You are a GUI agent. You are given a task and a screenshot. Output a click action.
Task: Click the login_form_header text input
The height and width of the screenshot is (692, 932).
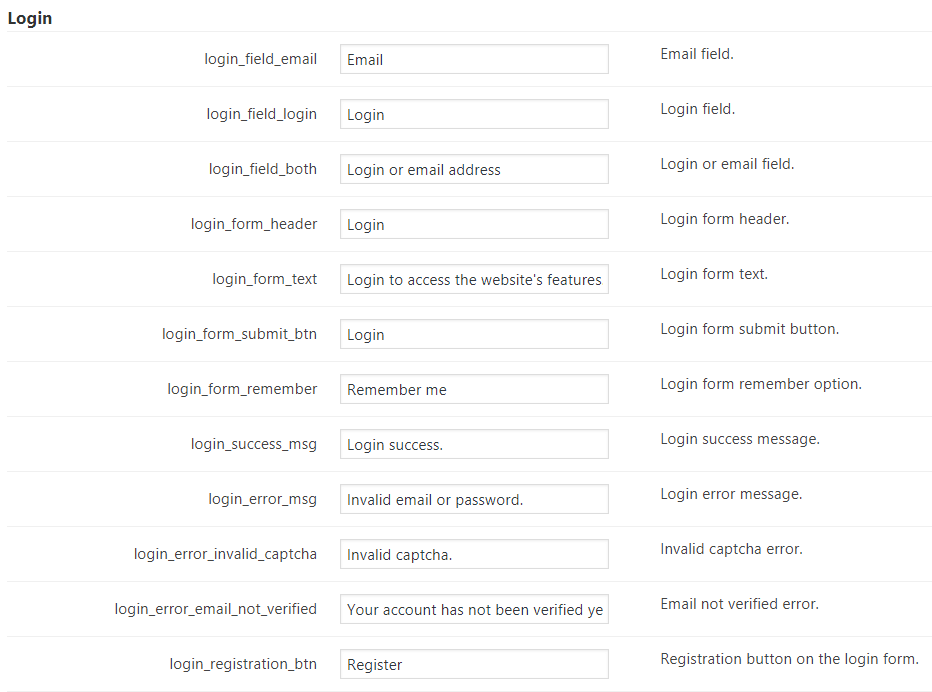[x=474, y=224]
